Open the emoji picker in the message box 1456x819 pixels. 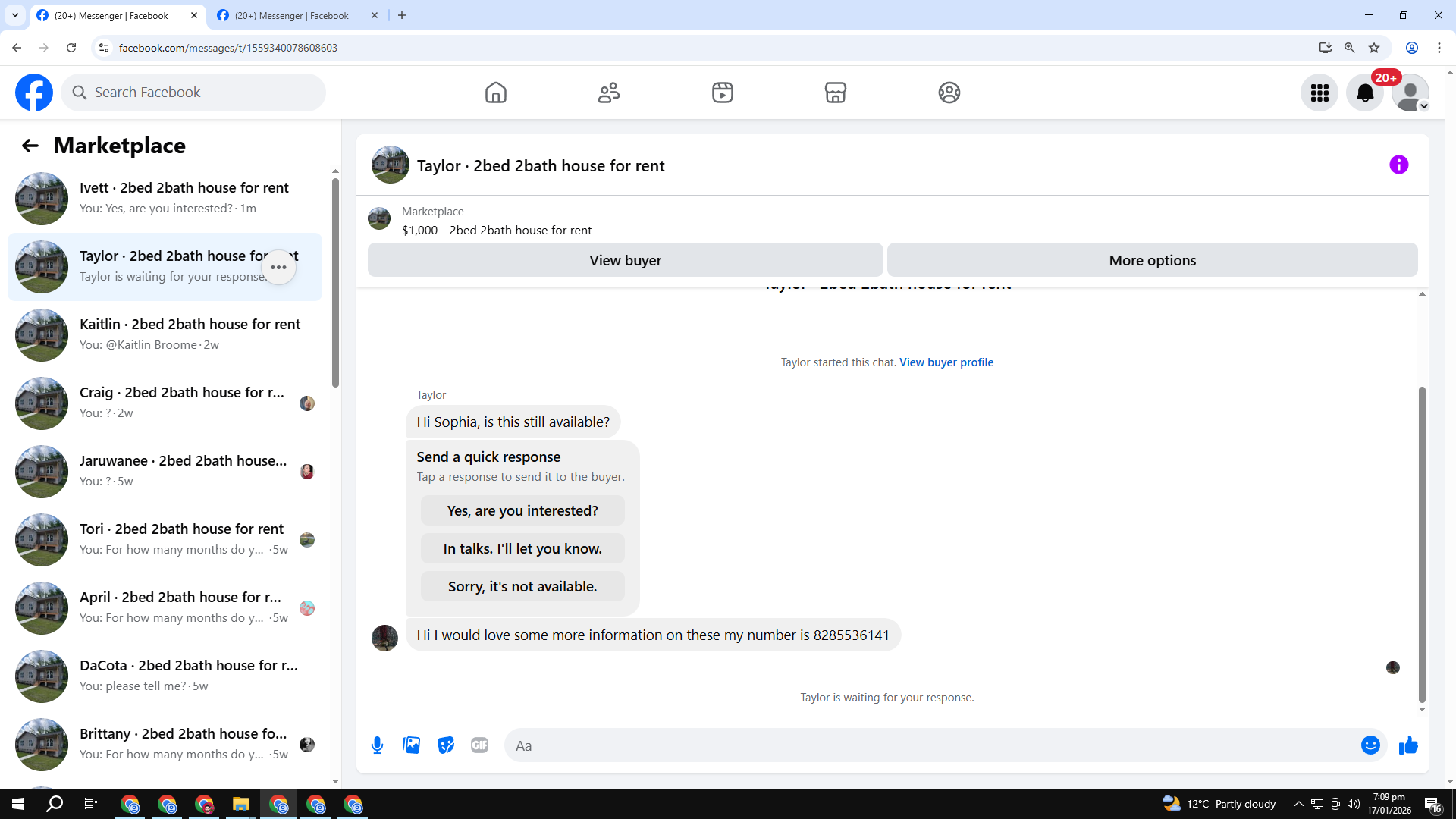pyautogui.click(x=1370, y=745)
